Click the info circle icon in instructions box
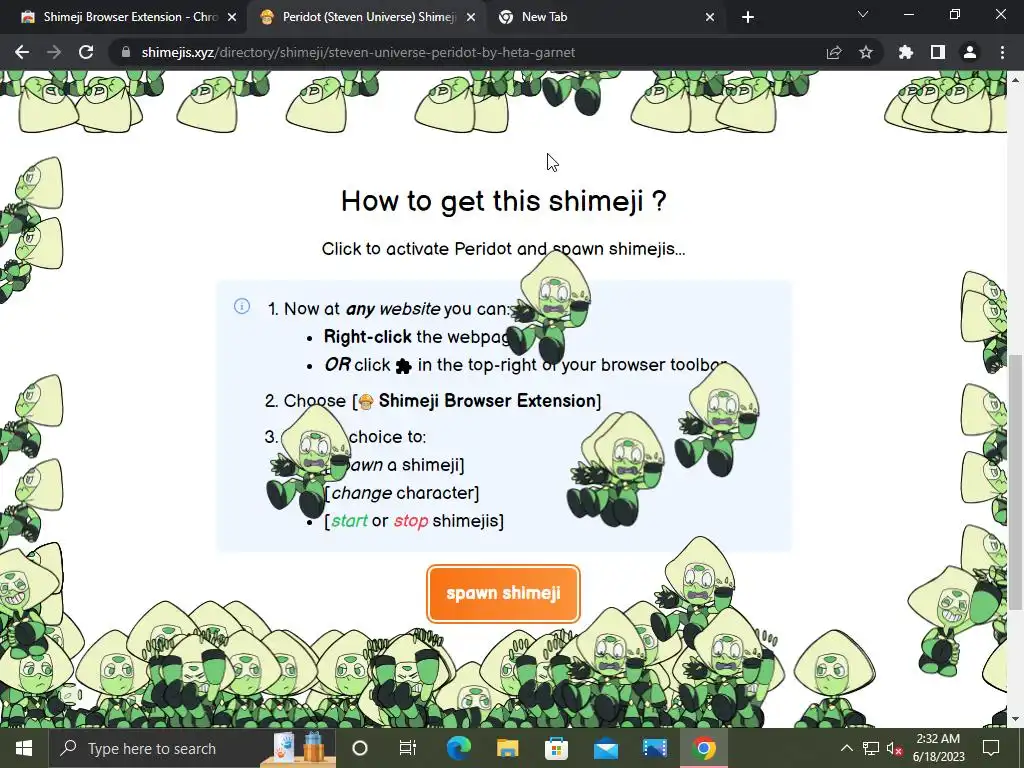 pos(242,306)
